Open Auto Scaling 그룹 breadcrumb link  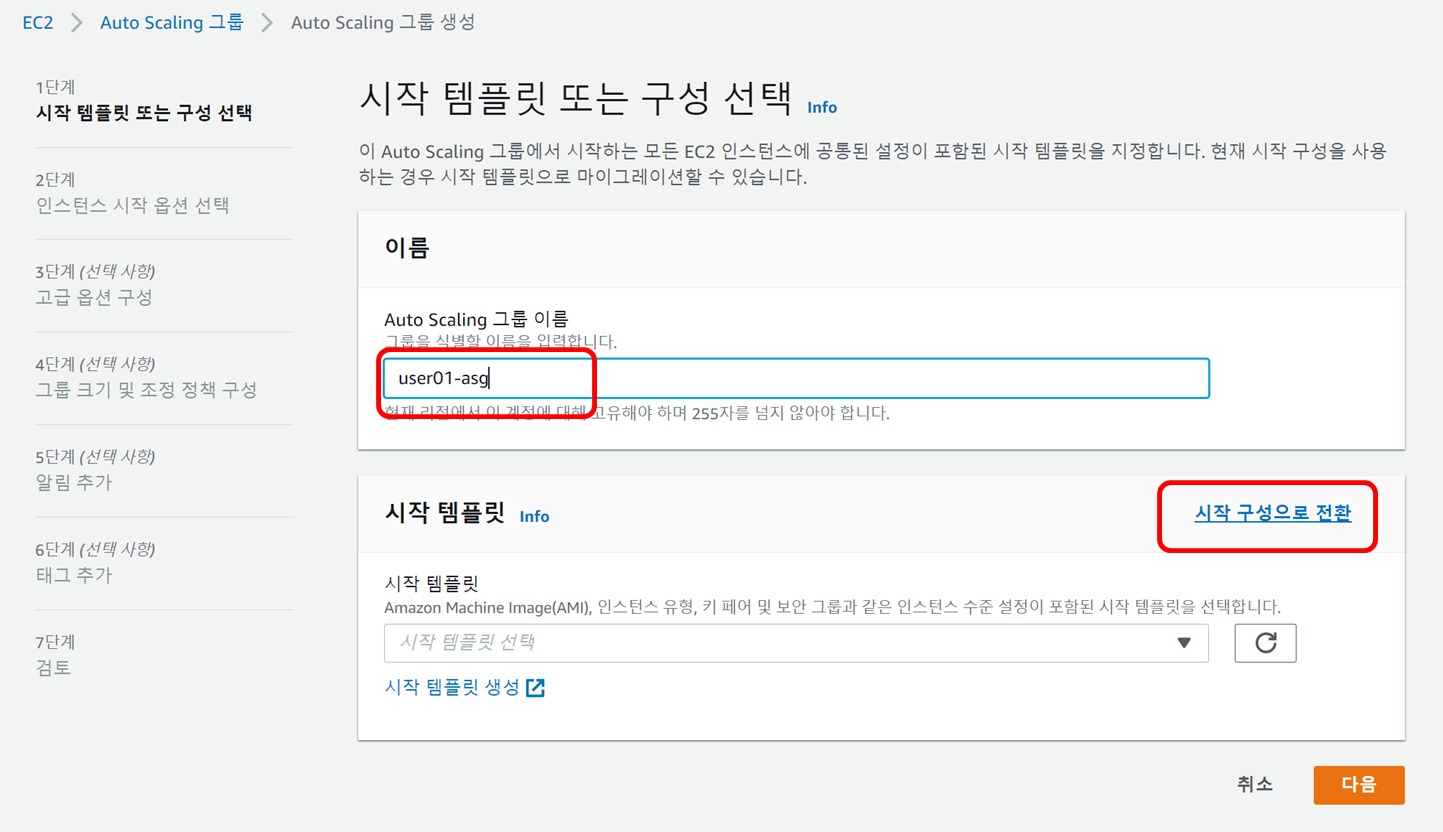171,22
